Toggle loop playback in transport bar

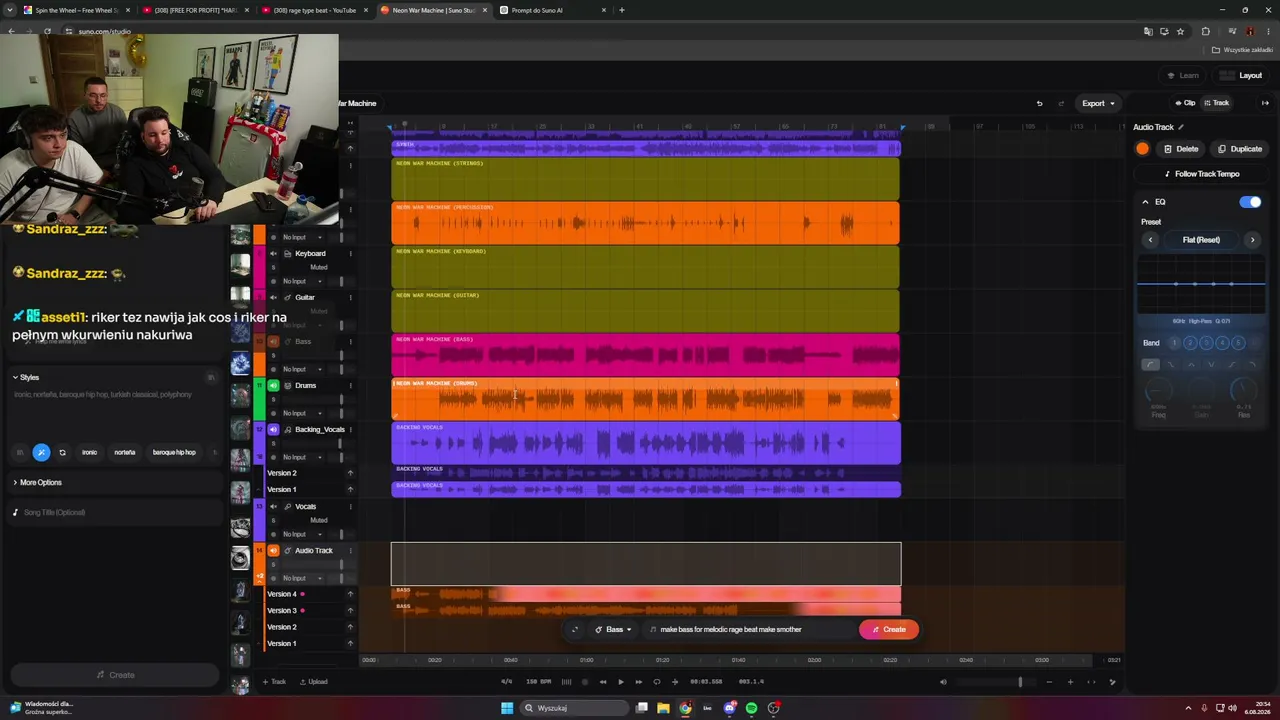tap(657, 682)
